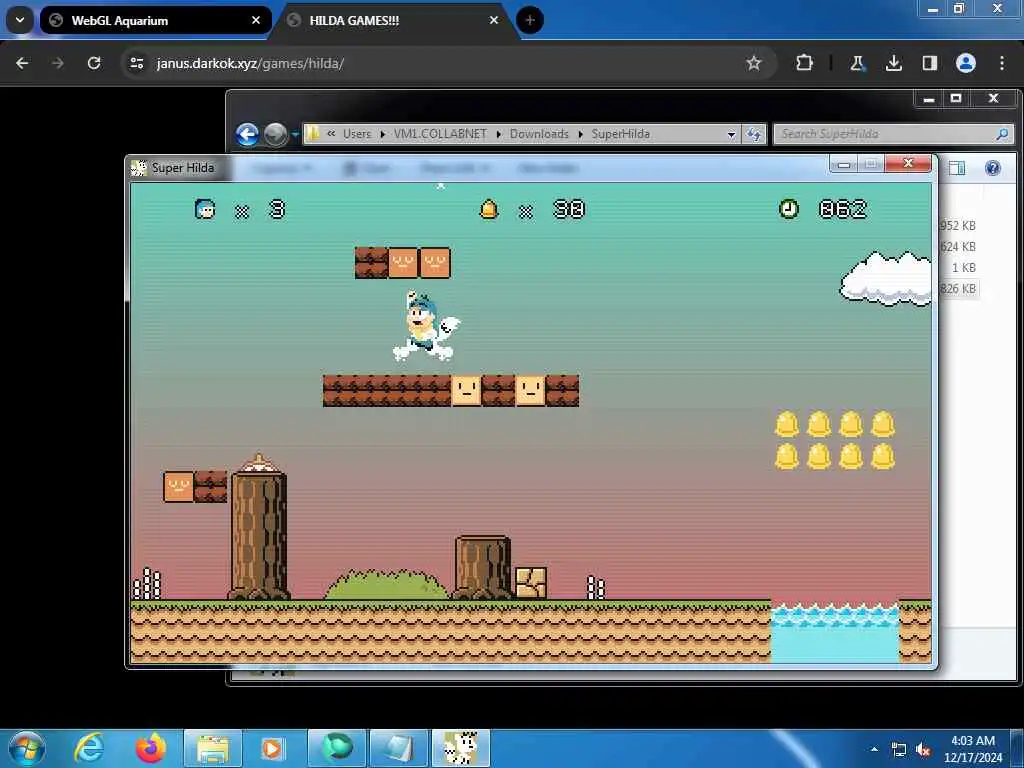Open the Extensions puzzle icon

point(805,63)
